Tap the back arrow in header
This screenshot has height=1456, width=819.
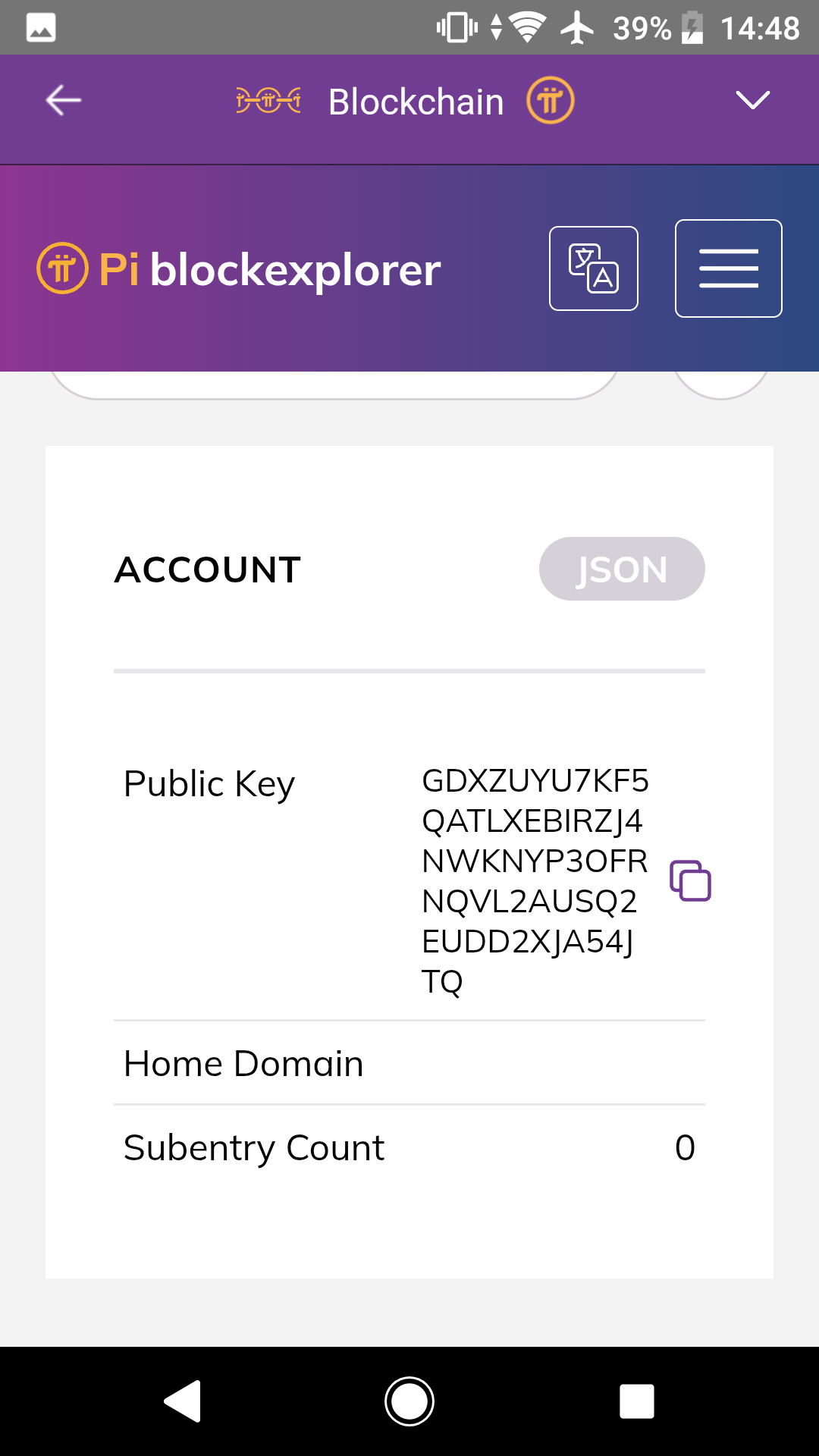click(64, 100)
